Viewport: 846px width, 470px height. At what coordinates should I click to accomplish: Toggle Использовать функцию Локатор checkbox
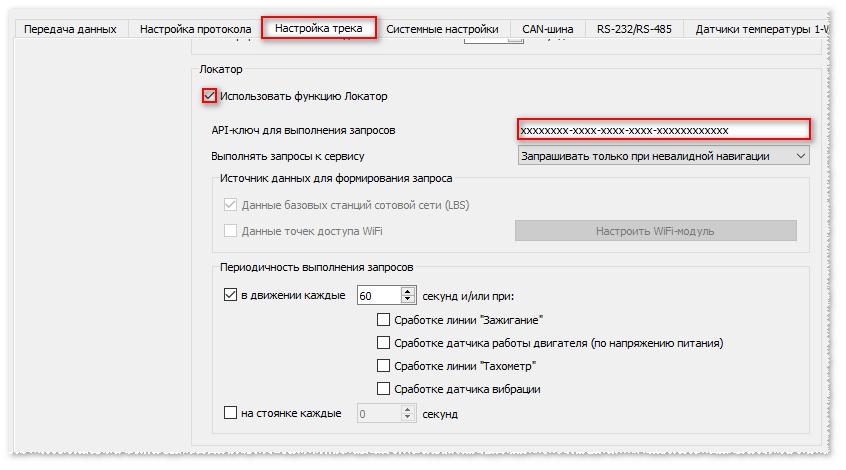point(210,96)
